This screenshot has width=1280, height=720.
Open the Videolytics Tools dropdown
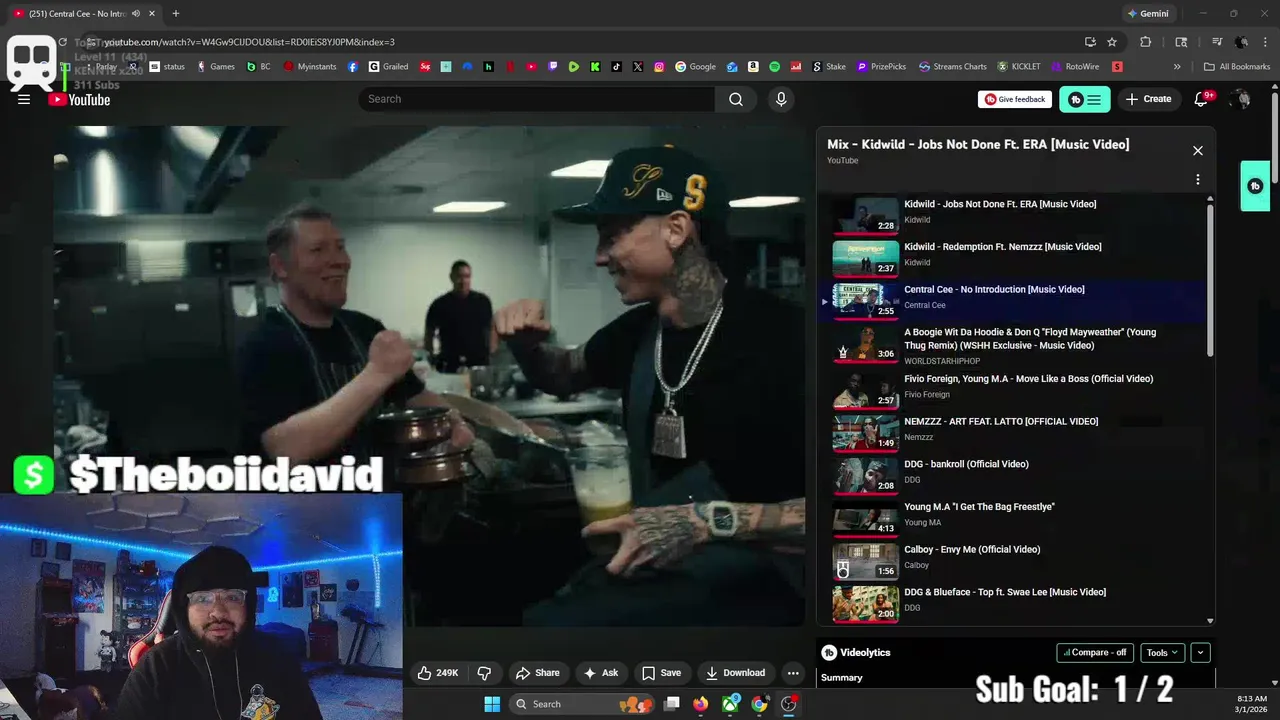pyautogui.click(x=1162, y=653)
